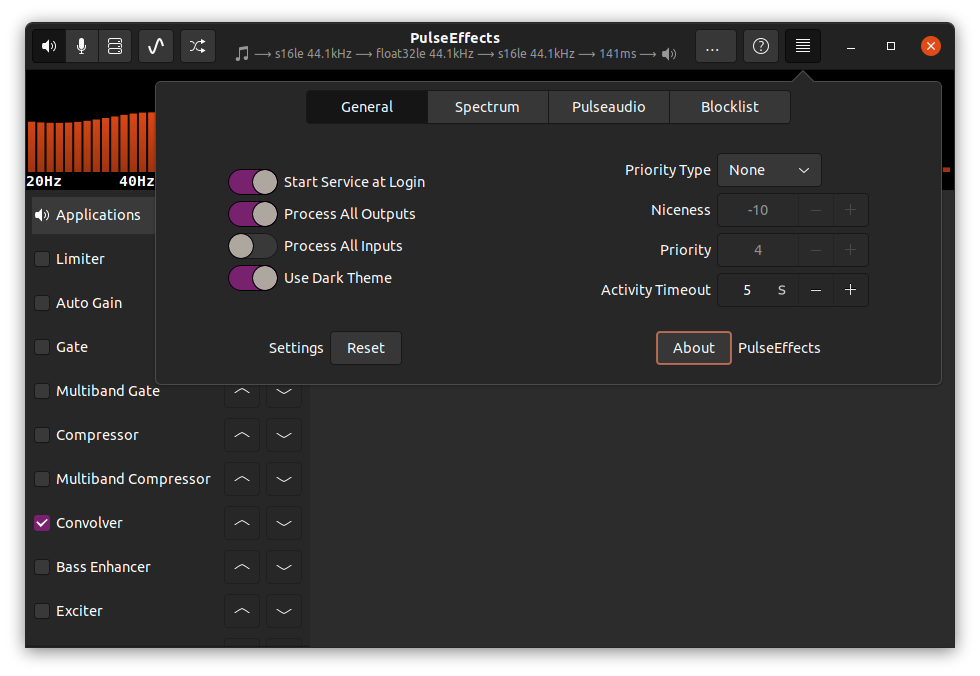Click the Niceness value field

[x=758, y=210]
